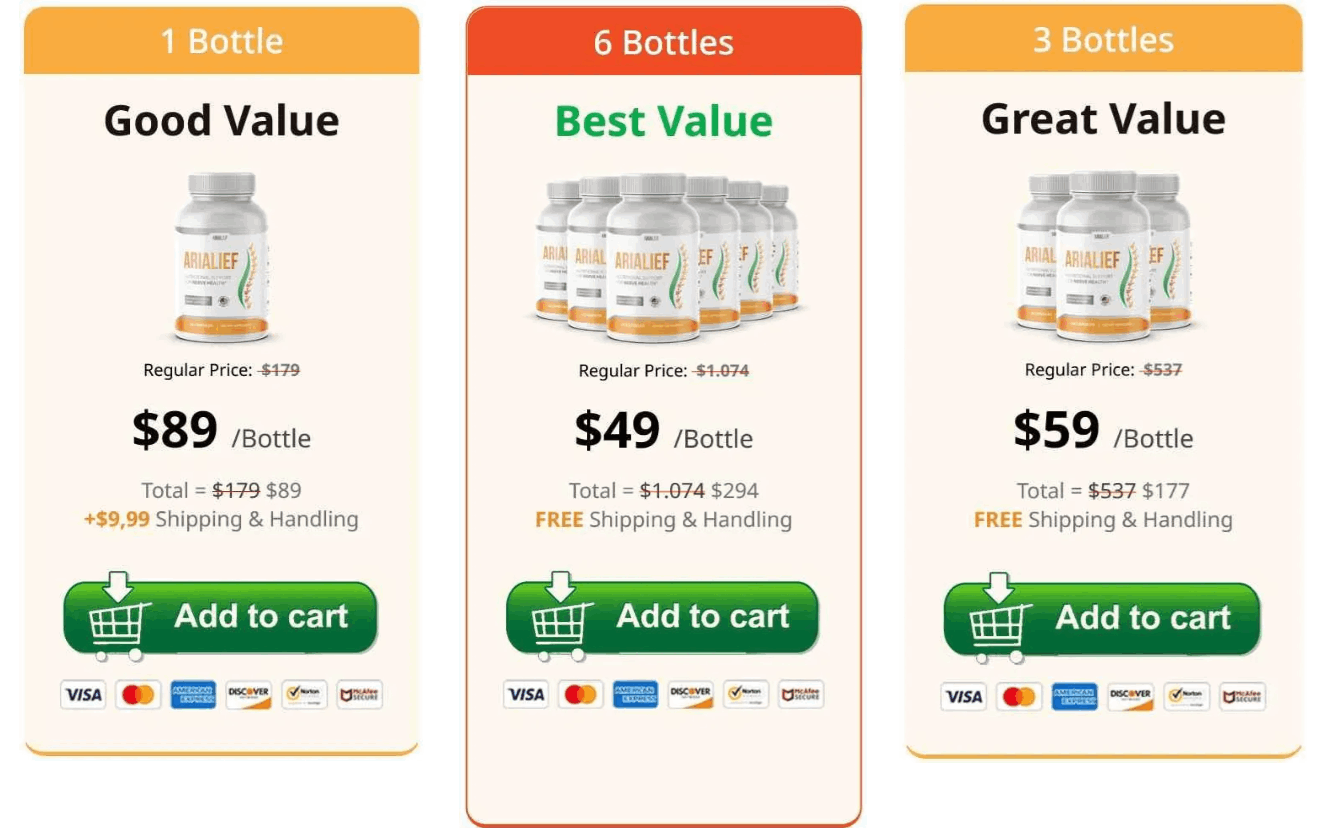Image resolution: width=1340 pixels, height=828 pixels.
Task: Click the single Arialief bottle image
Action: 221,256
